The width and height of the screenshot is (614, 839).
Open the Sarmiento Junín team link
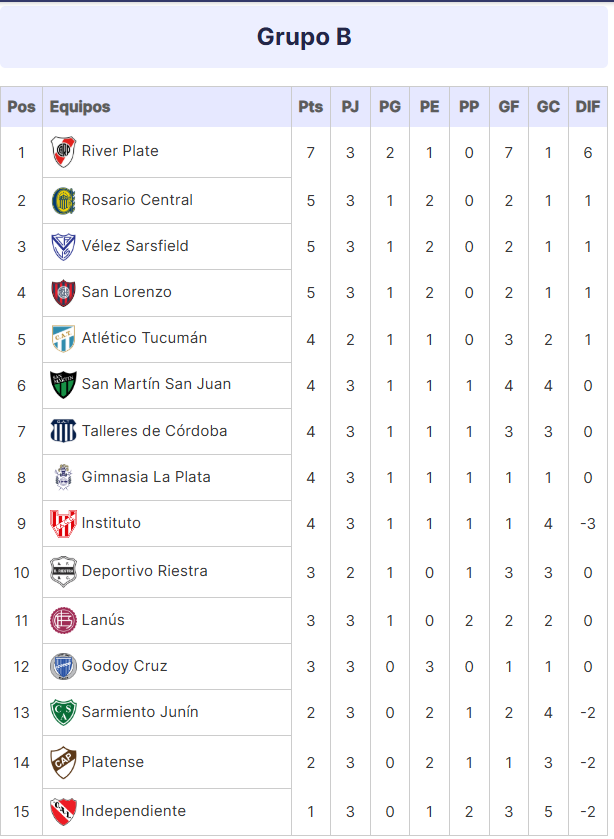(x=140, y=712)
